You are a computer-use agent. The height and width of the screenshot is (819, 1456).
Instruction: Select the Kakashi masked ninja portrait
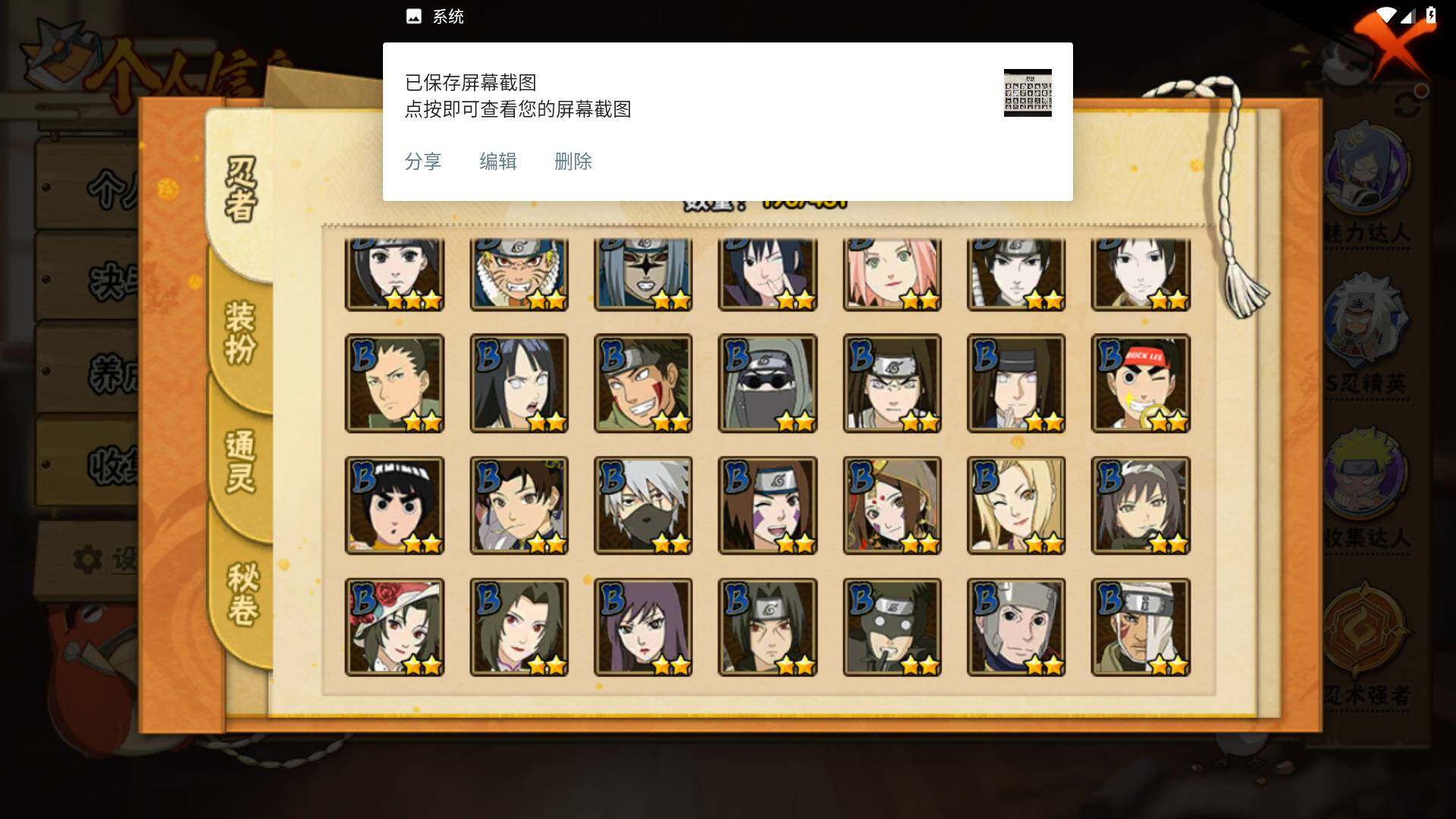[643, 505]
